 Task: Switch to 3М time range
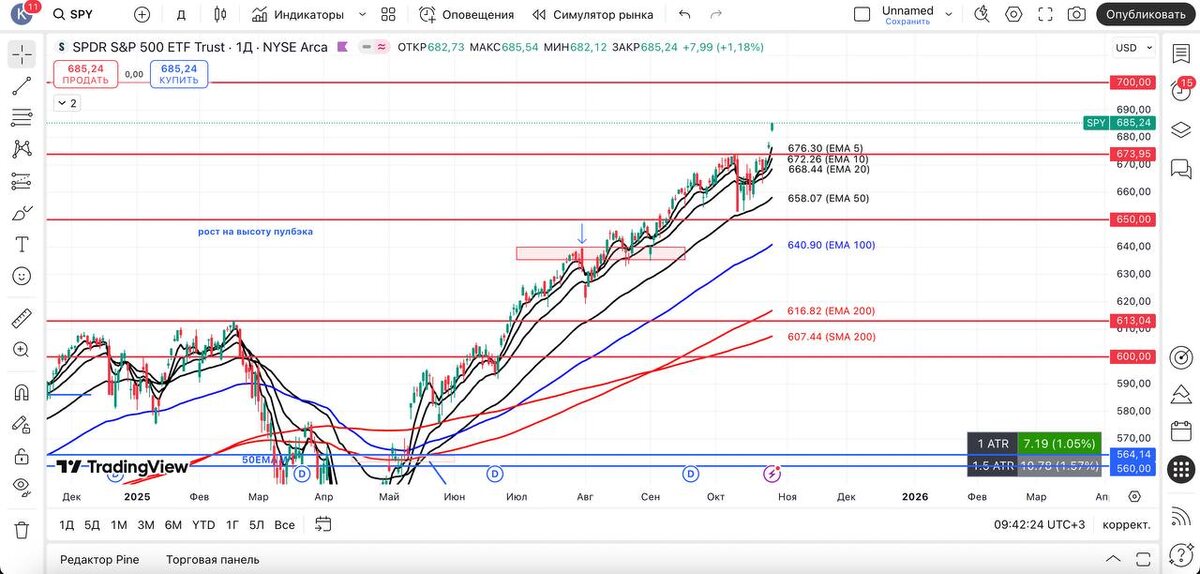(146, 524)
